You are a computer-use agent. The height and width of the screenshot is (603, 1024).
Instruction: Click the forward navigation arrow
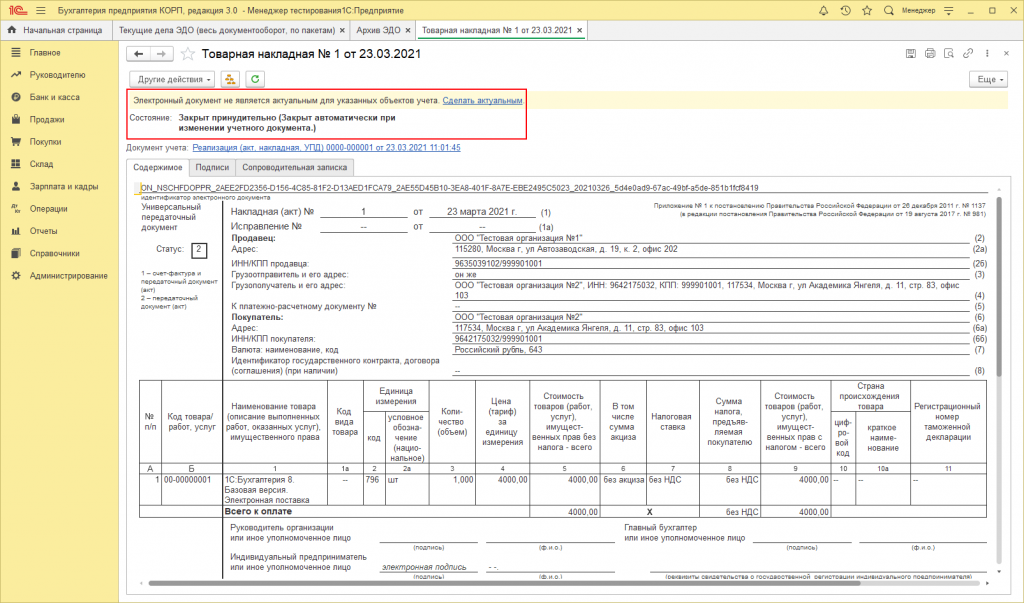162,54
